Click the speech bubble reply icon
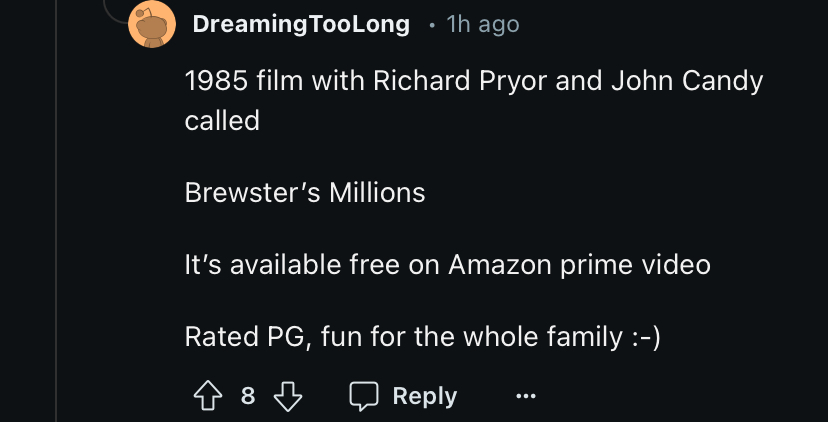The width and height of the screenshot is (828, 422). [x=363, y=396]
